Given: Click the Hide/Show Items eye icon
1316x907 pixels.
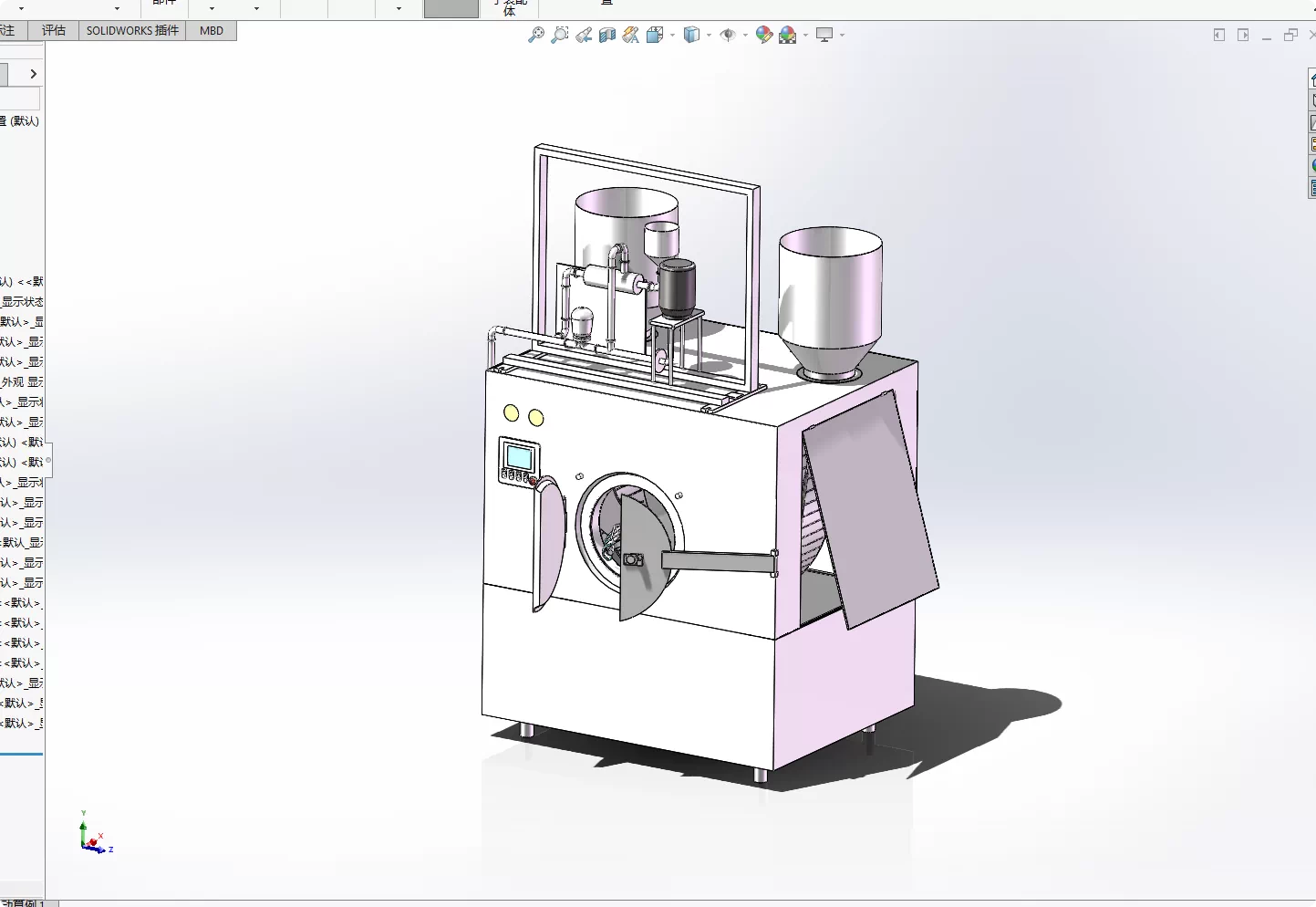Looking at the screenshot, I should (728, 35).
